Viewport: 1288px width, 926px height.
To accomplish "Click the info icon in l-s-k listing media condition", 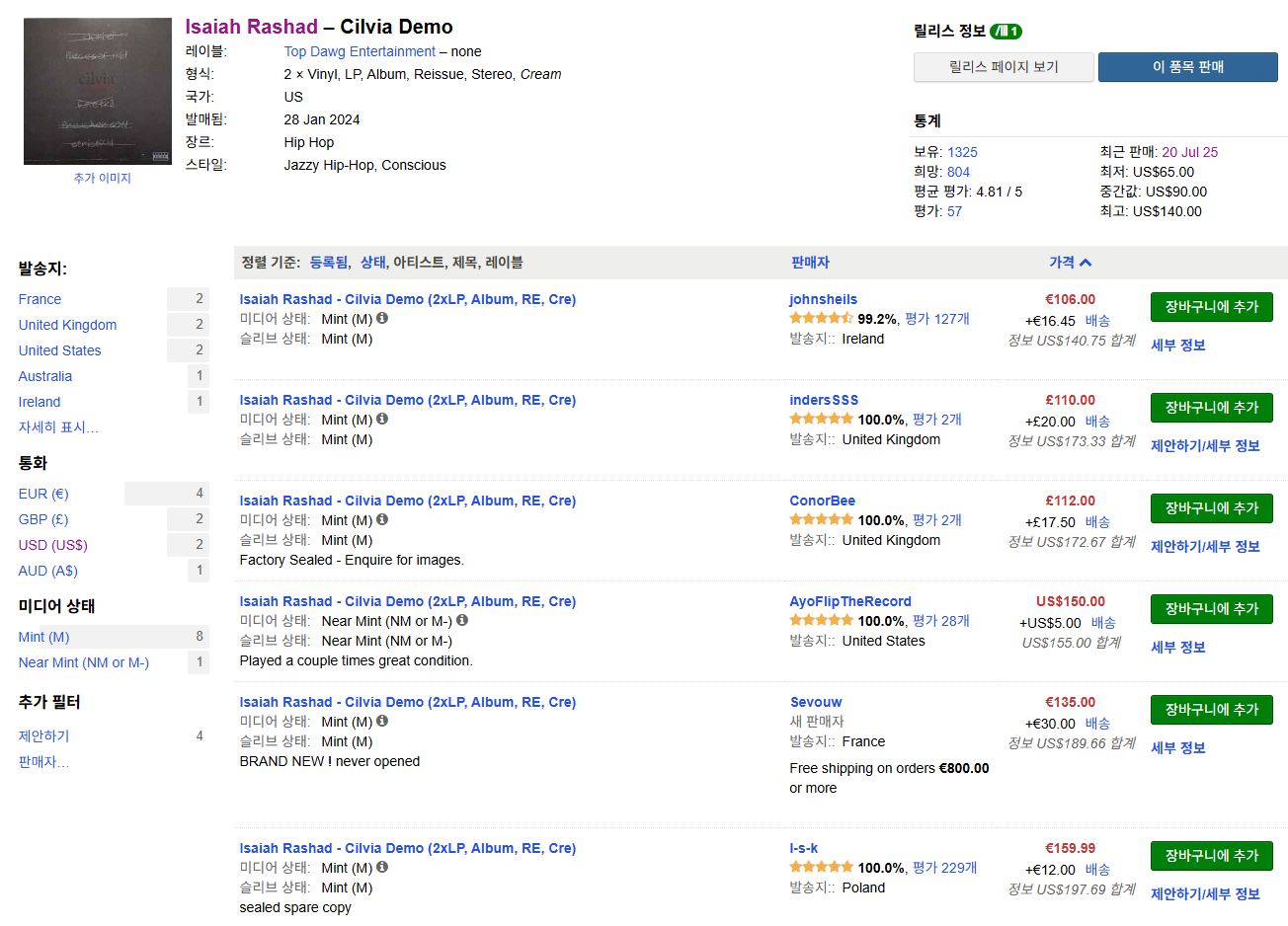I will (382, 867).
